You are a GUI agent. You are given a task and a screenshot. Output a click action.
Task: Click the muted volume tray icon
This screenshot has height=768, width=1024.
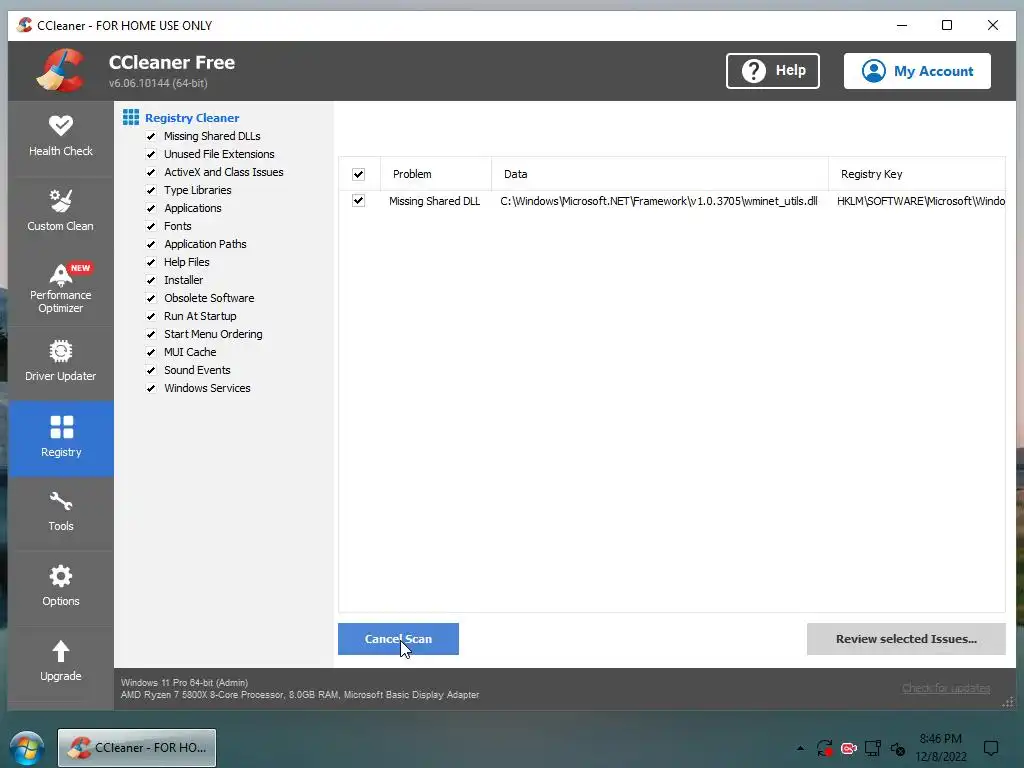click(x=898, y=748)
